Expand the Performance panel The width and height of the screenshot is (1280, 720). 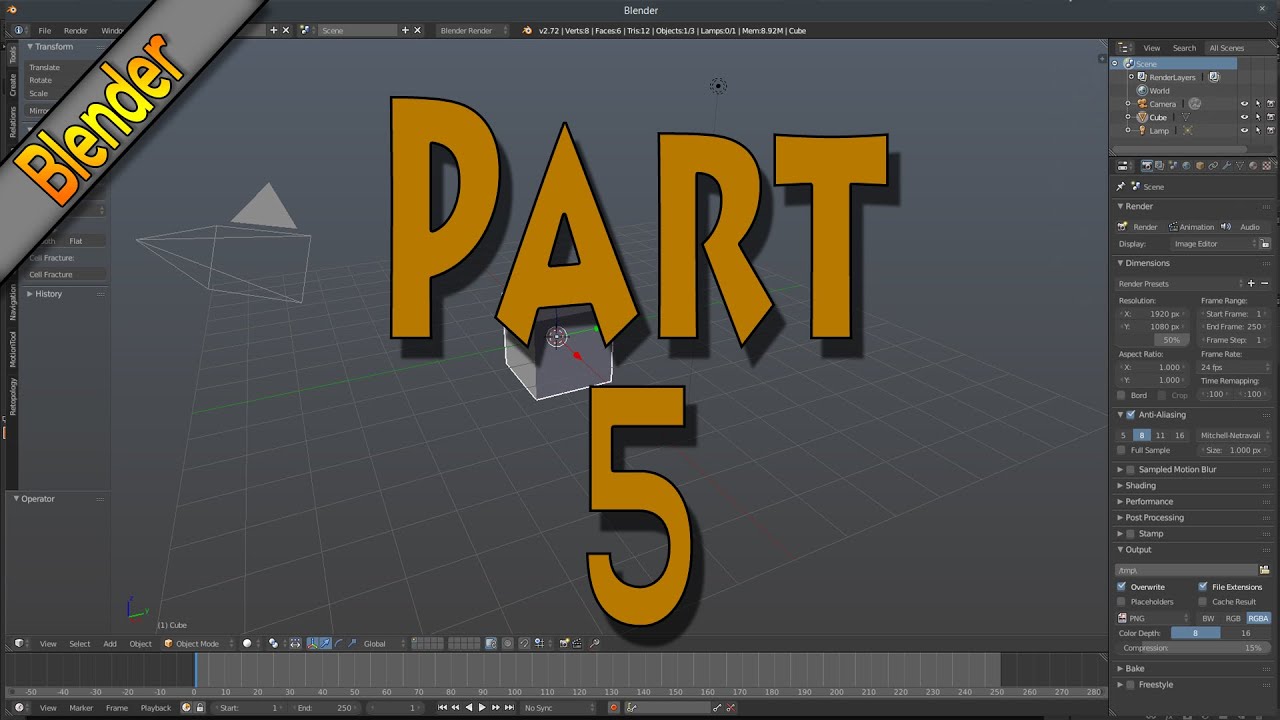point(1149,501)
